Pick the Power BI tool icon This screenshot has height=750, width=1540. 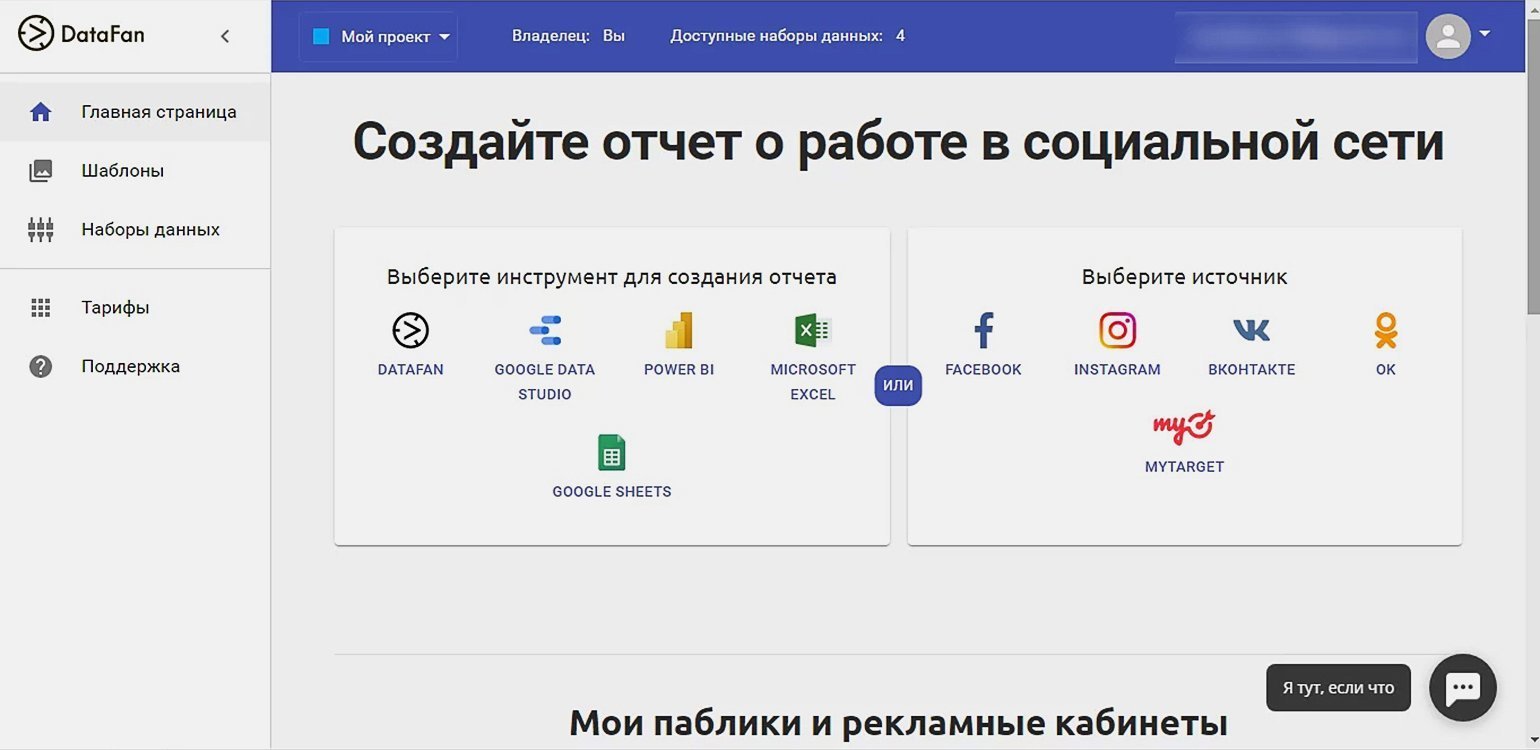click(678, 331)
